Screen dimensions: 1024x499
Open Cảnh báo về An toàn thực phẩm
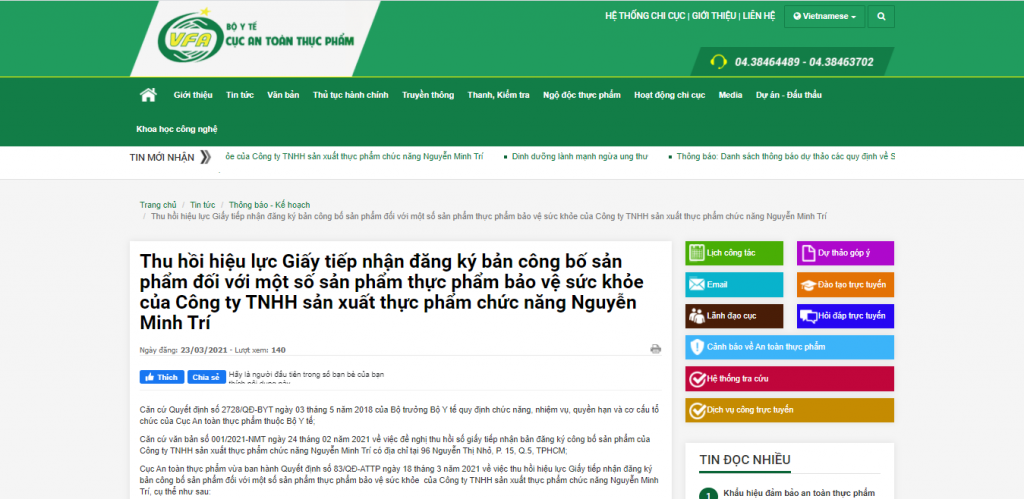click(790, 347)
